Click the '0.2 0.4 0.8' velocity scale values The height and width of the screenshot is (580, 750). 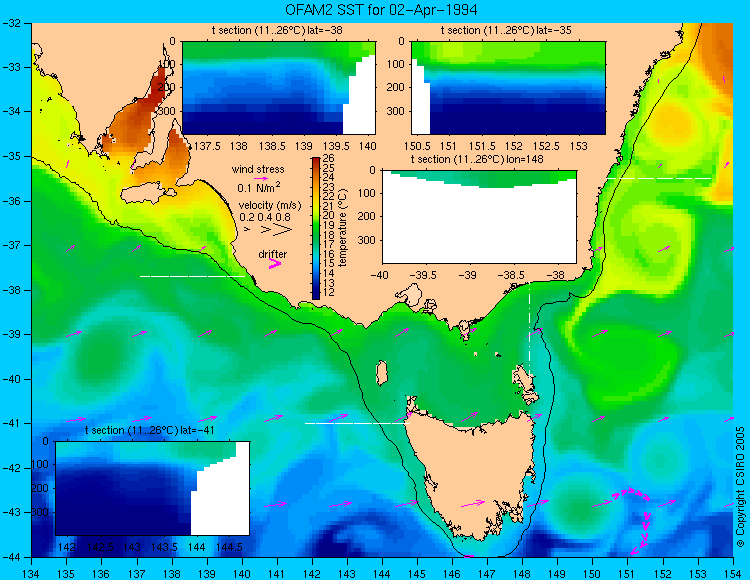pyautogui.click(x=265, y=217)
